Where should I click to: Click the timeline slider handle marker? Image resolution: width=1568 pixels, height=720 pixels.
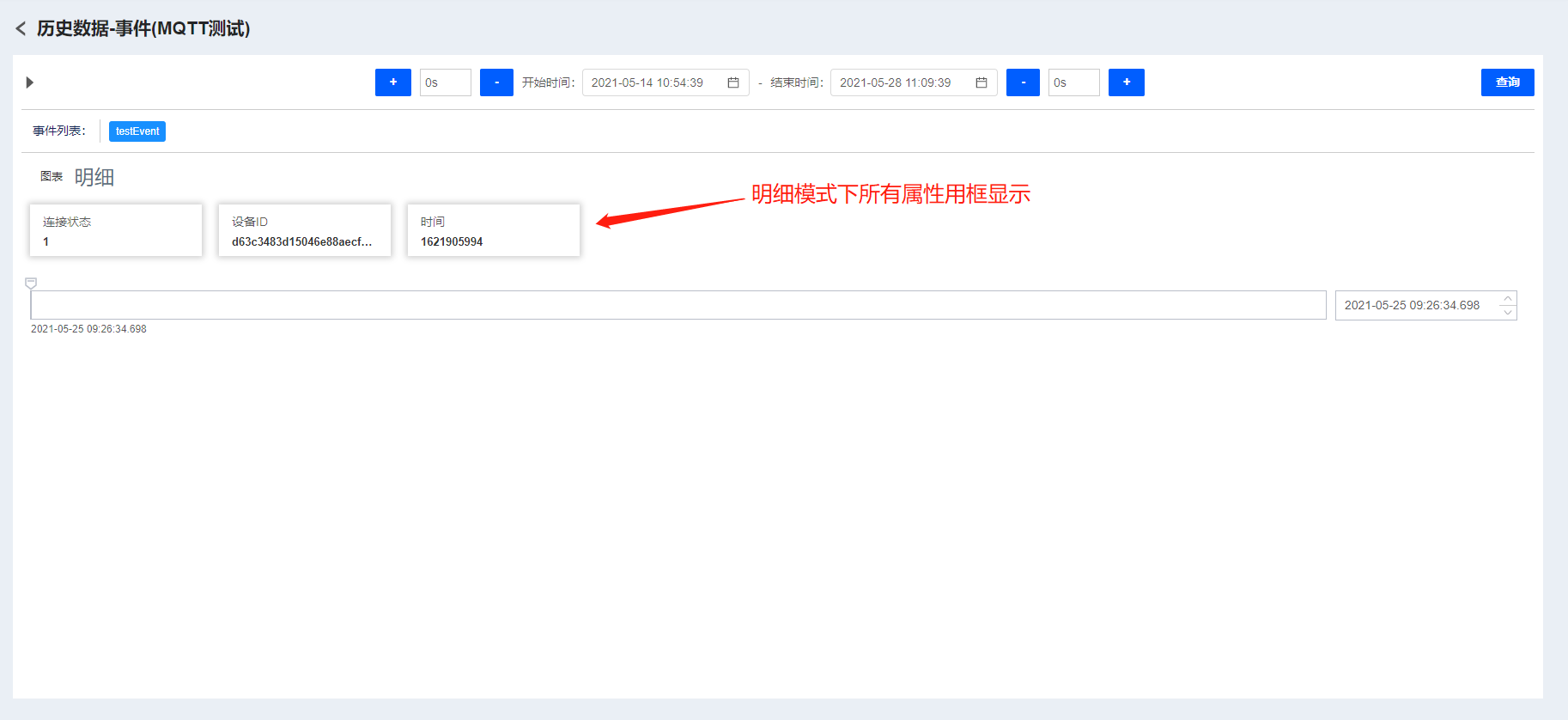(x=31, y=283)
